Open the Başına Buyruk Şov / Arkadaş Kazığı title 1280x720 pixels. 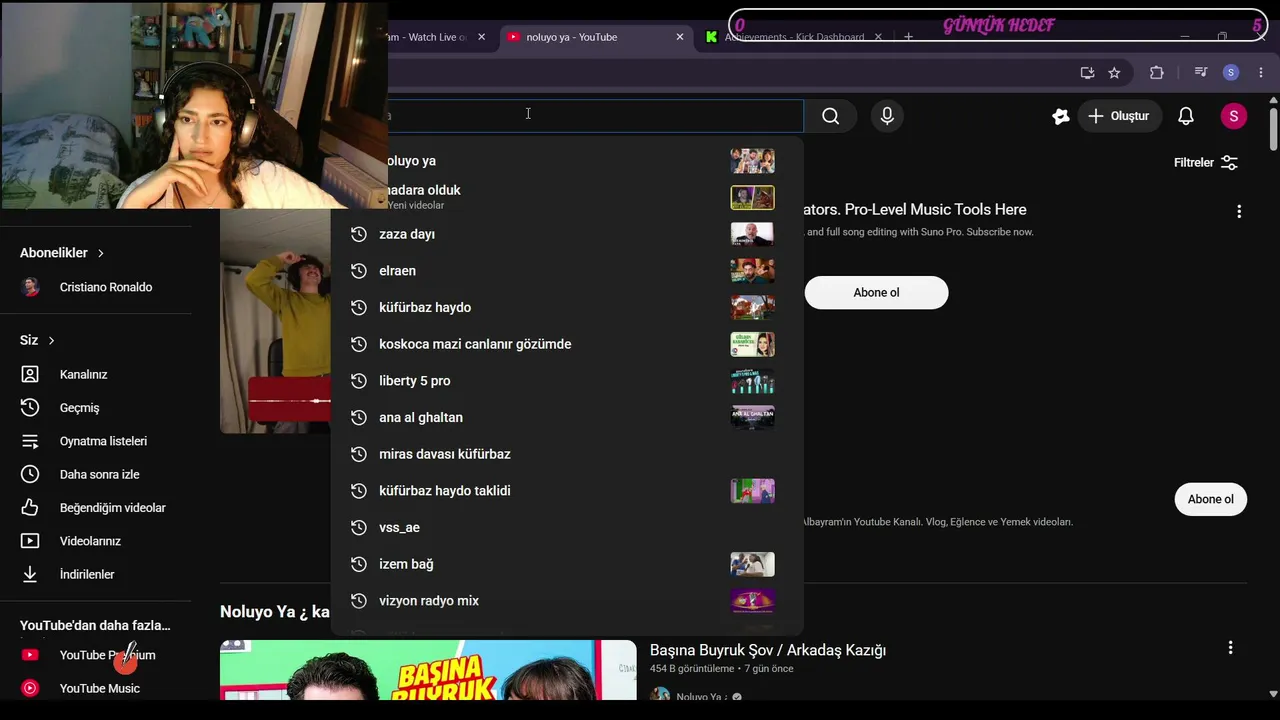[768, 650]
